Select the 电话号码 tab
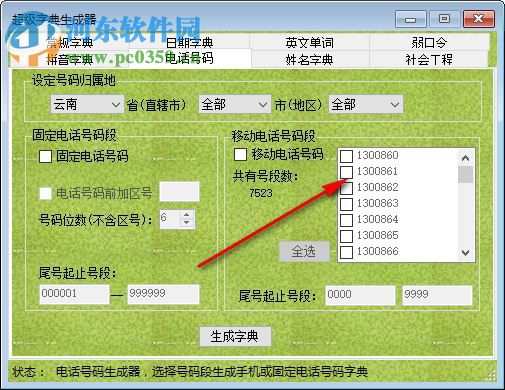 189,58
